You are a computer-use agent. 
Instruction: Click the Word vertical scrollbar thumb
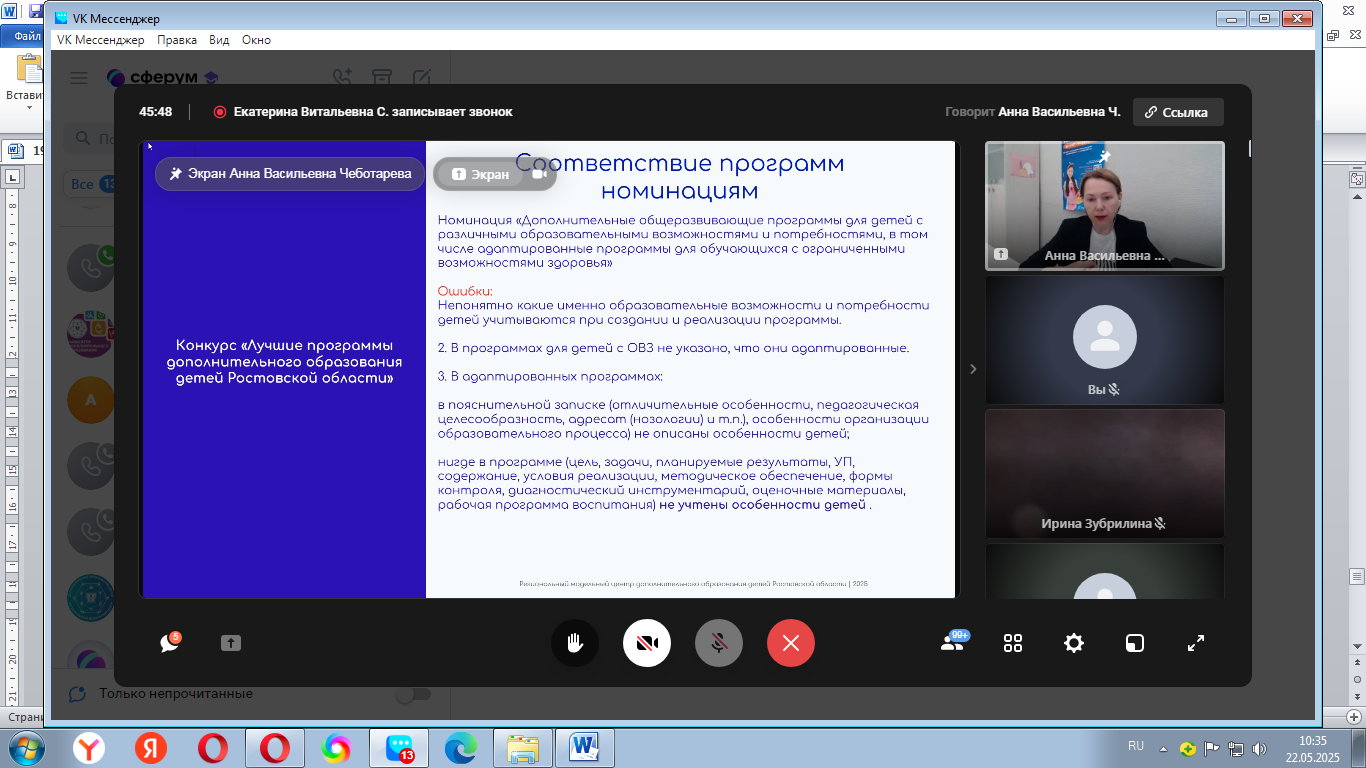tap(1357, 576)
